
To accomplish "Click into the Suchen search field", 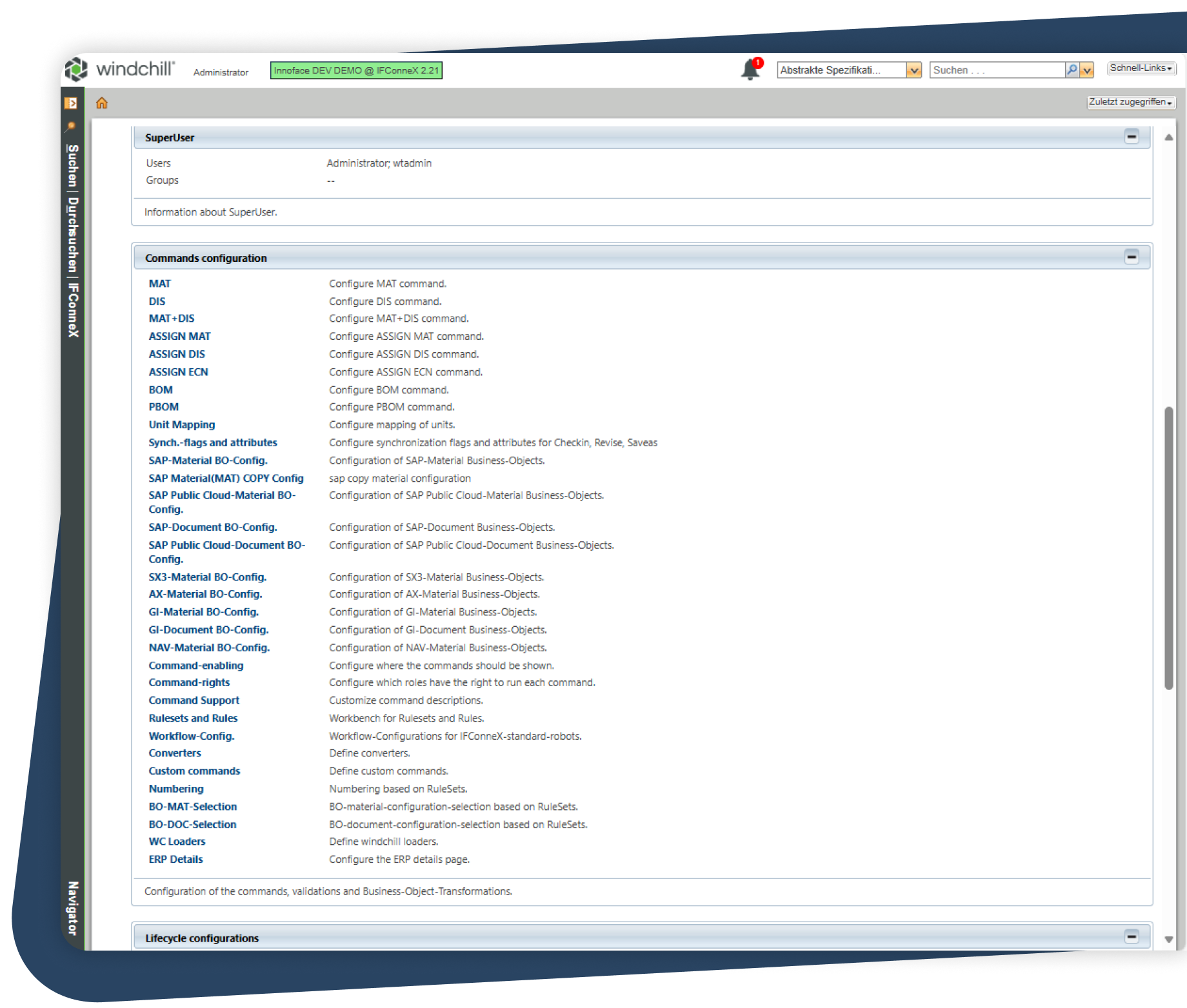I will [x=997, y=70].
